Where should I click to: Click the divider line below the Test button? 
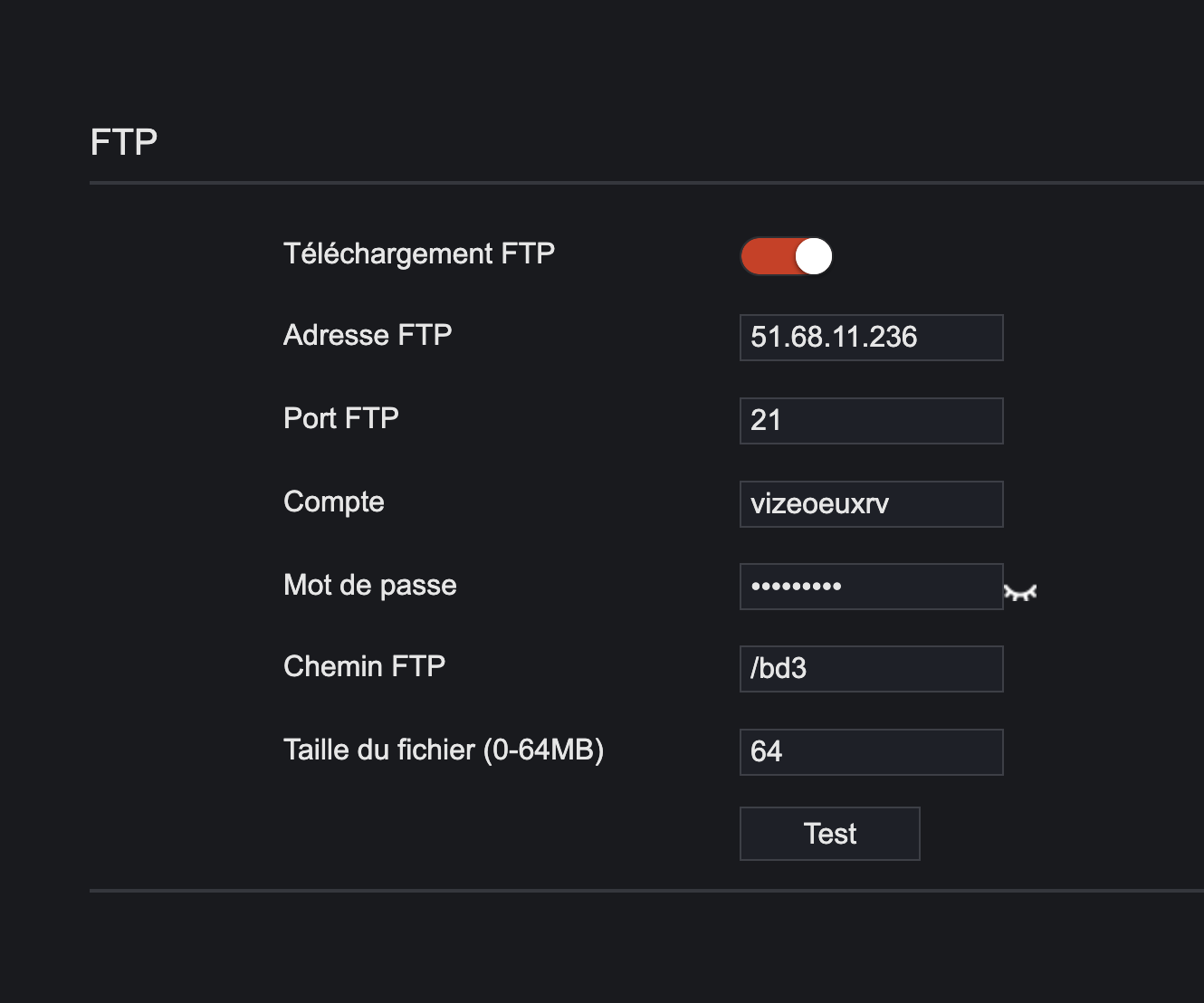click(646, 891)
